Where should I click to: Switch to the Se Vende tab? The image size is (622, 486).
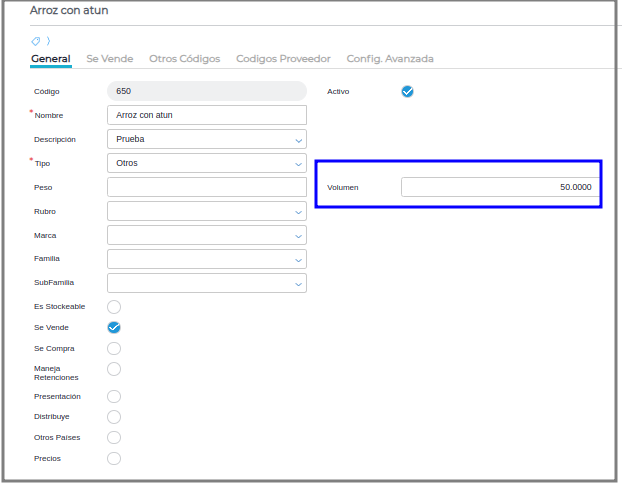click(x=109, y=59)
